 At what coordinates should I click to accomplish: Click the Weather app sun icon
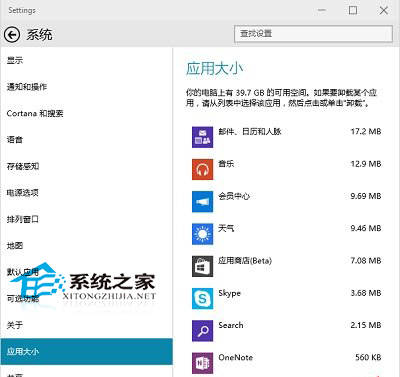(x=202, y=234)
